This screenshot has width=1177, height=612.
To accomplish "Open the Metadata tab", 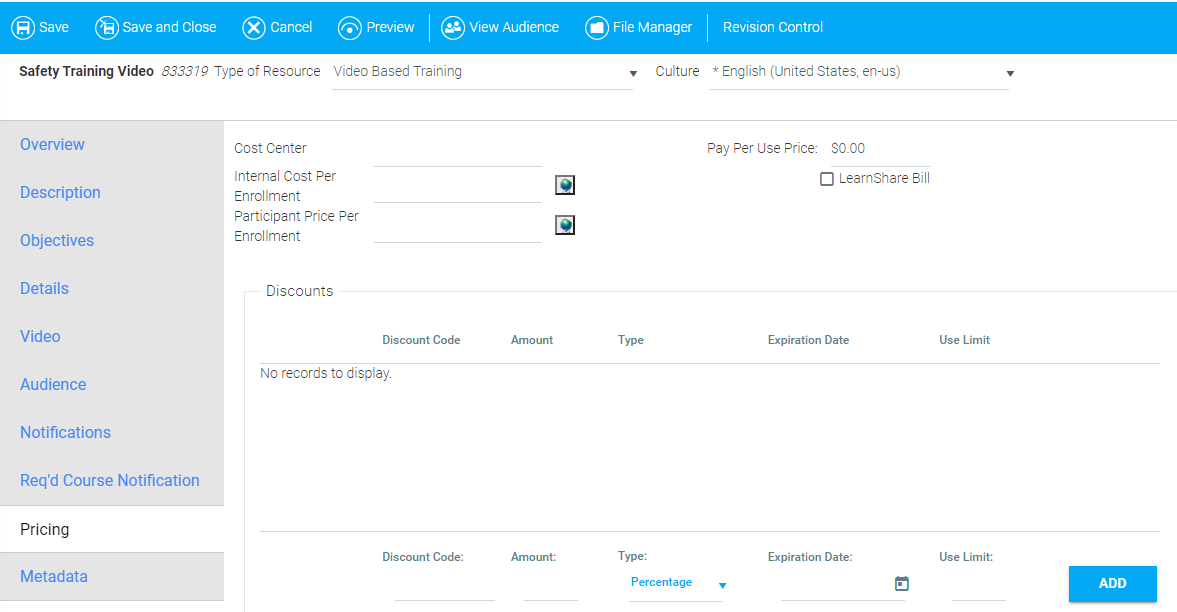I will pyautogui.click(x=54, y=577).
